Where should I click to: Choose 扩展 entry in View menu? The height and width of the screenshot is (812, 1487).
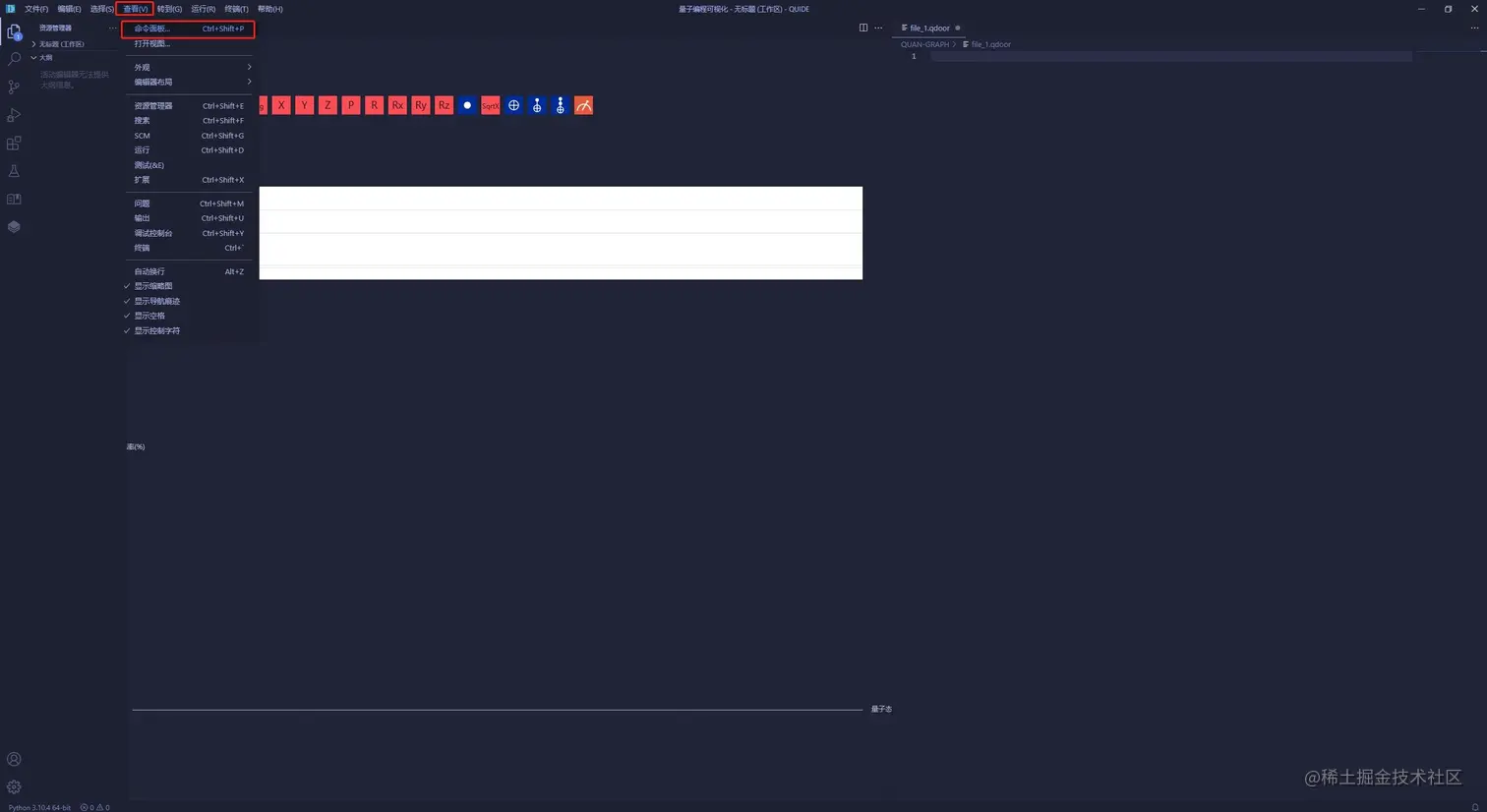point(188,180)
